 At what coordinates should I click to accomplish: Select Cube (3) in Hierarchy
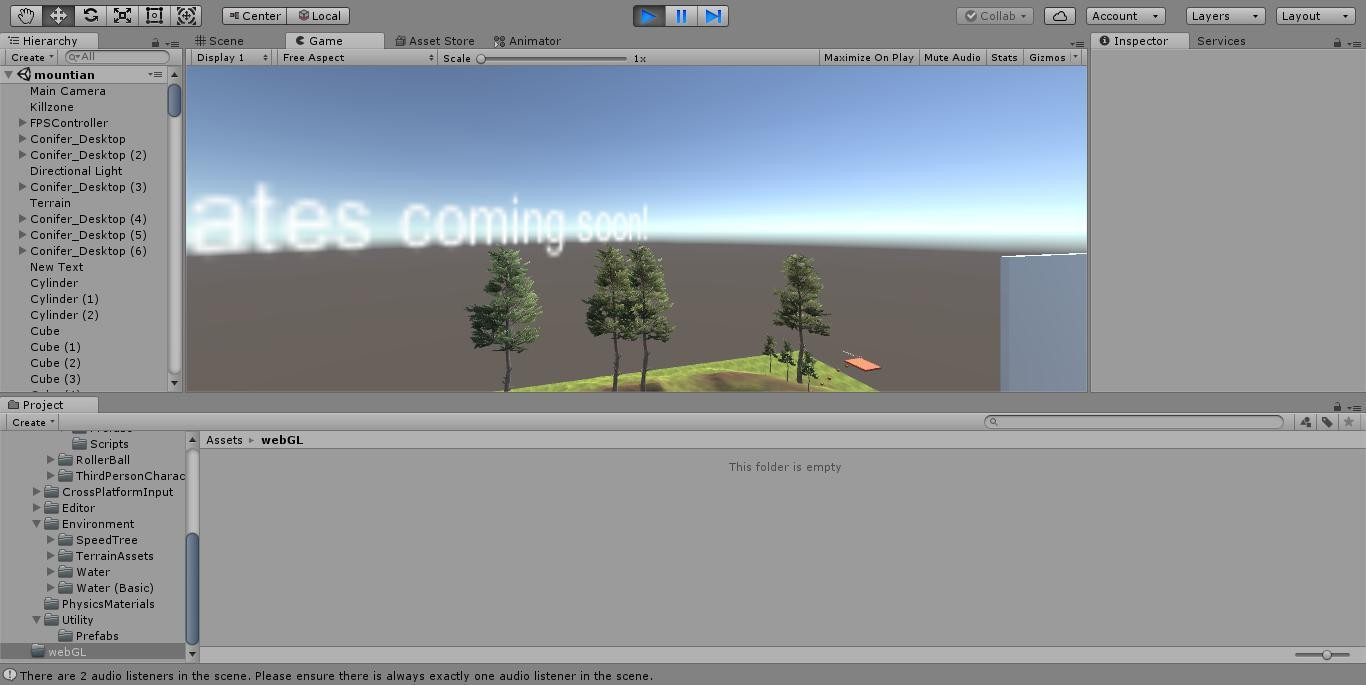click(55, 379)
